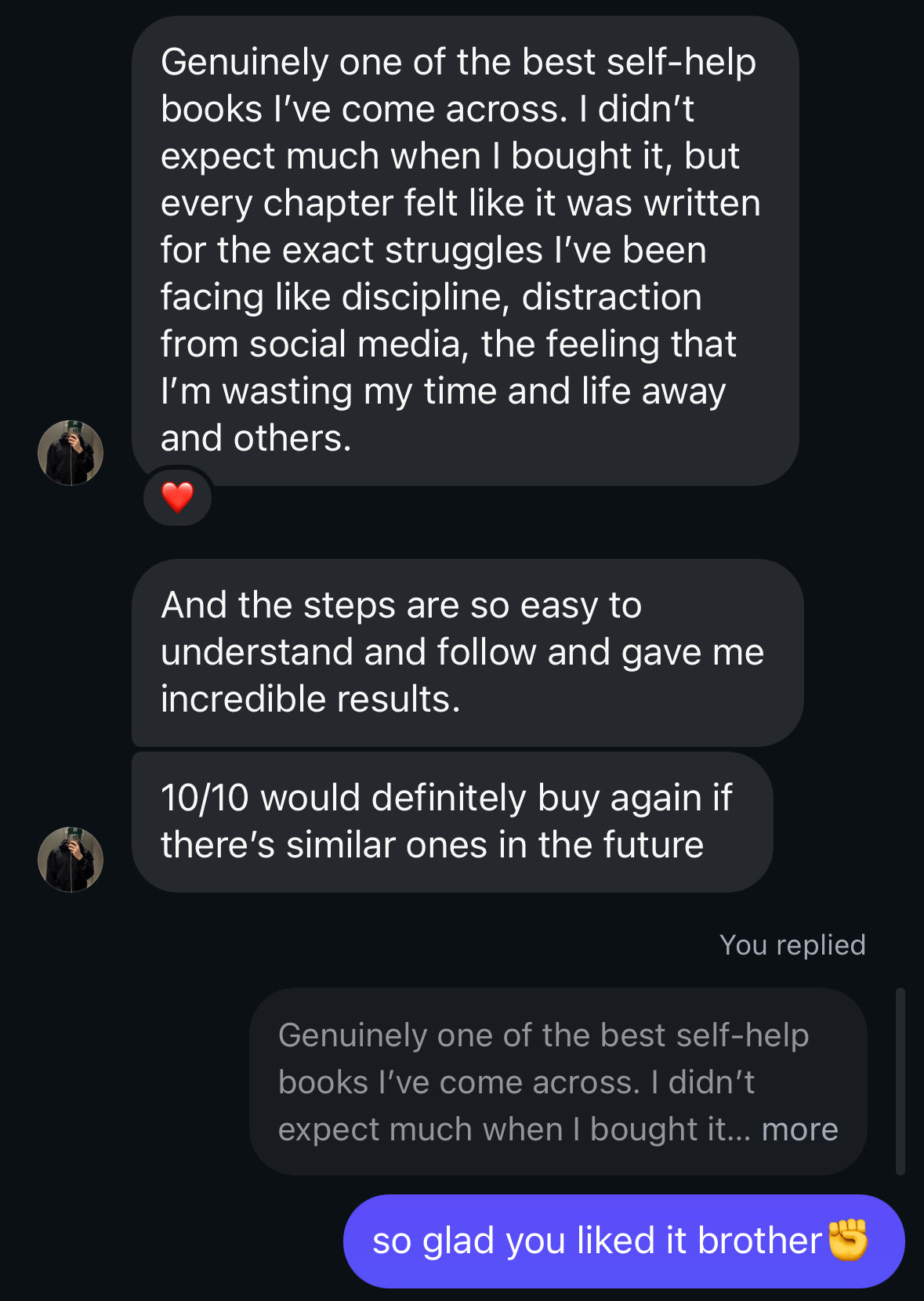Expand the quoted reply with the "more" link
Viewport: 924px width, 1301px height.
[x=799, y=1129]
